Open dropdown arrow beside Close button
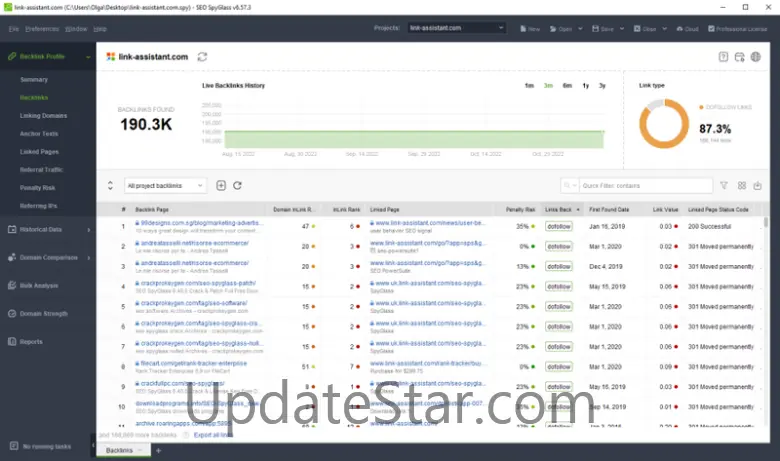The image size is (780, 461). point(664,29)
